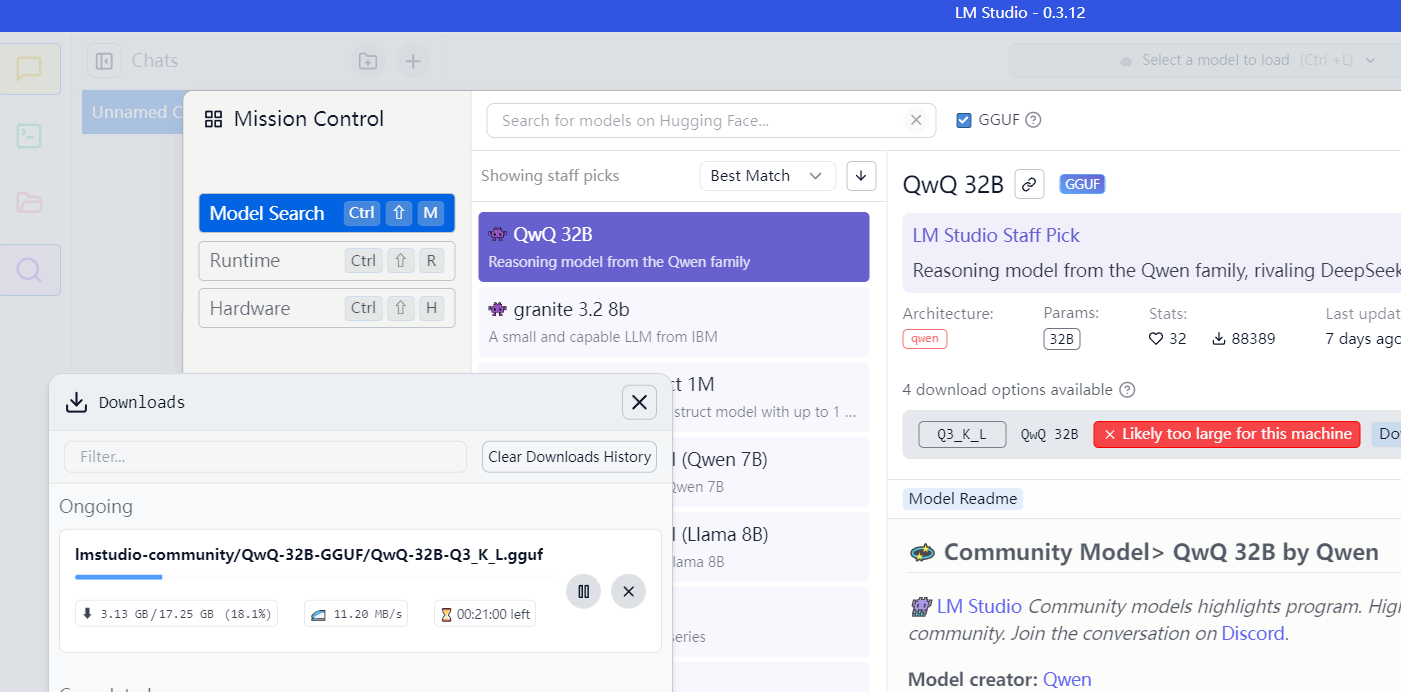Click the 4 download options available text

click(1007, 390)
